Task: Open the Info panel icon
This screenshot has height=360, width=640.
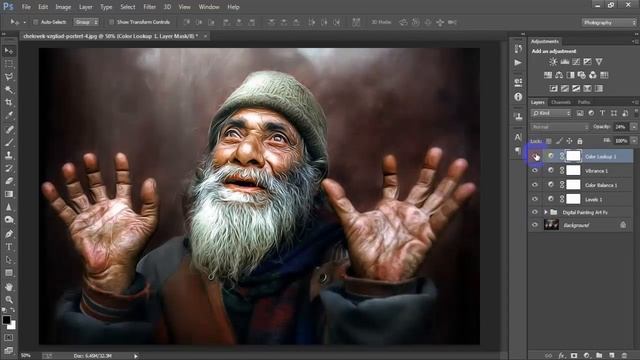Action: click(x=518, y=97)
